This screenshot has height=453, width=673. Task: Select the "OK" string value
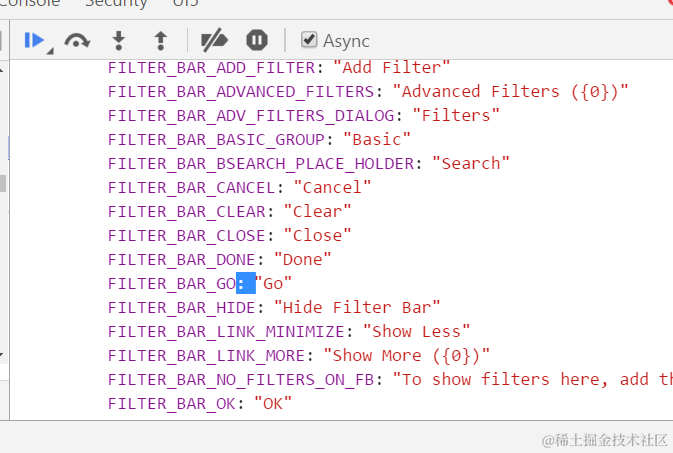coord(273,404)
